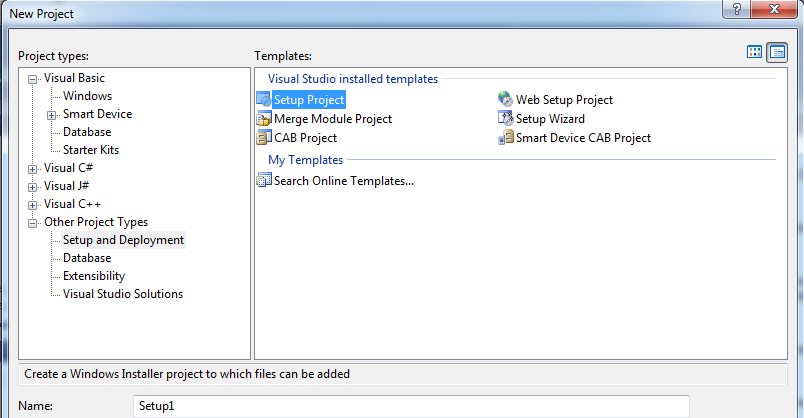The height and width of the screenshot is (418, 804).
Task: Click the Setup Wizard icon
Action: pyautogui.click(x=506, y=118)
